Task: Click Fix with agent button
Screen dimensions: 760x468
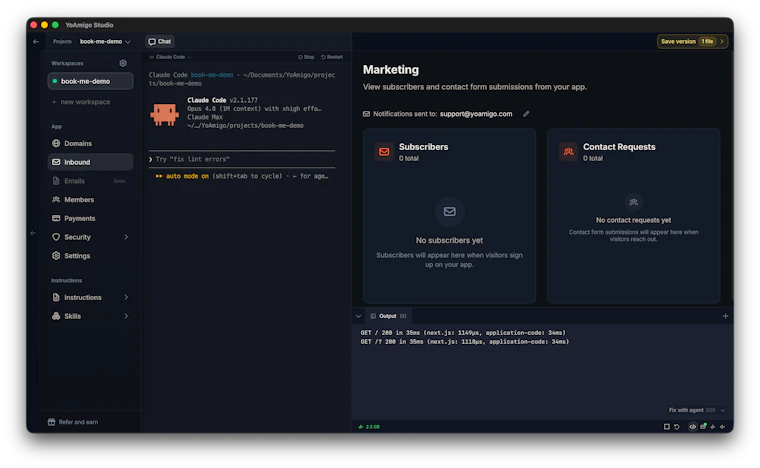Action: pyautogui.click(x=692, y=410)
